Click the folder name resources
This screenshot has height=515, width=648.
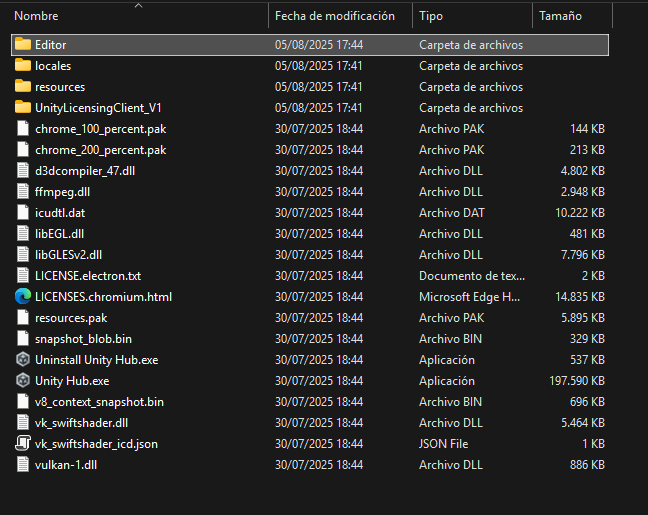[60, 86]
